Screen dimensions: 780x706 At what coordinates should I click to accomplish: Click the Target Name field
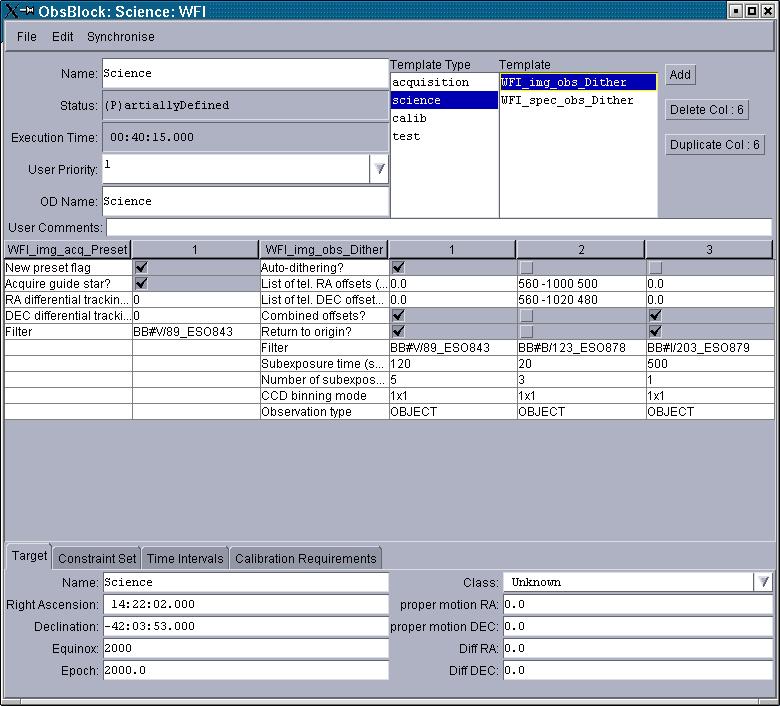[x=246, y=582]
